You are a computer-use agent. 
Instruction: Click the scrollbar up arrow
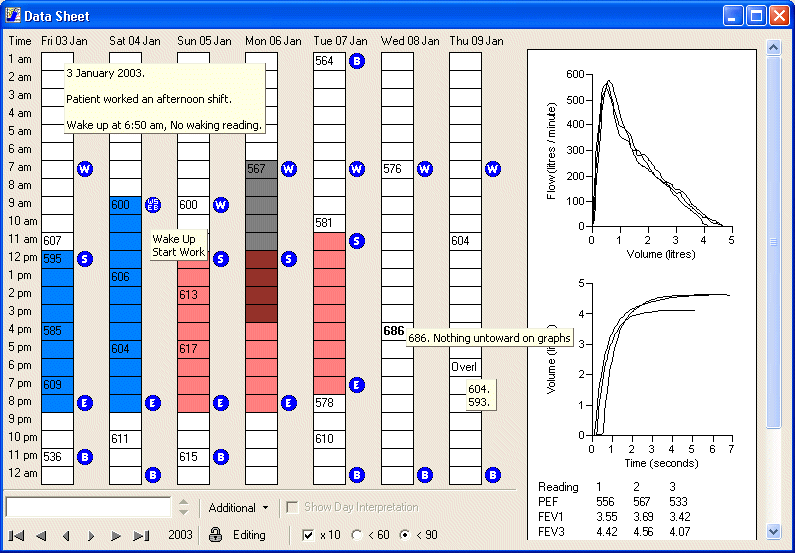click(x=773, y=48)
